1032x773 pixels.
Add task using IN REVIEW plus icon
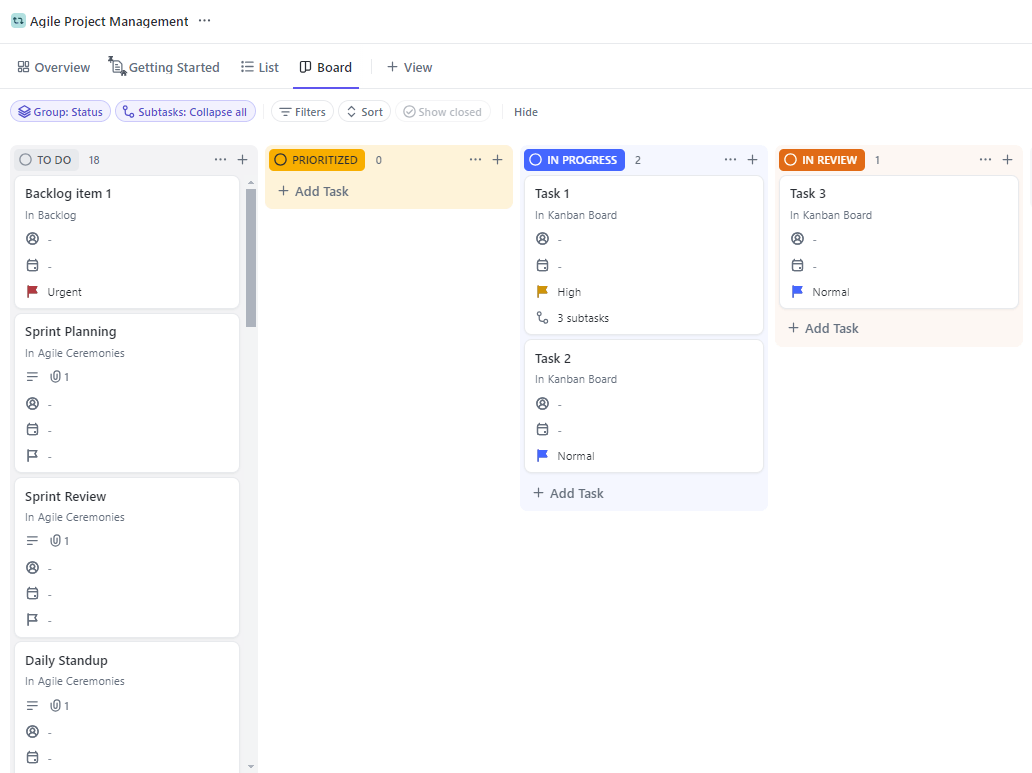pyautogui.click(x=1008, y=160)
